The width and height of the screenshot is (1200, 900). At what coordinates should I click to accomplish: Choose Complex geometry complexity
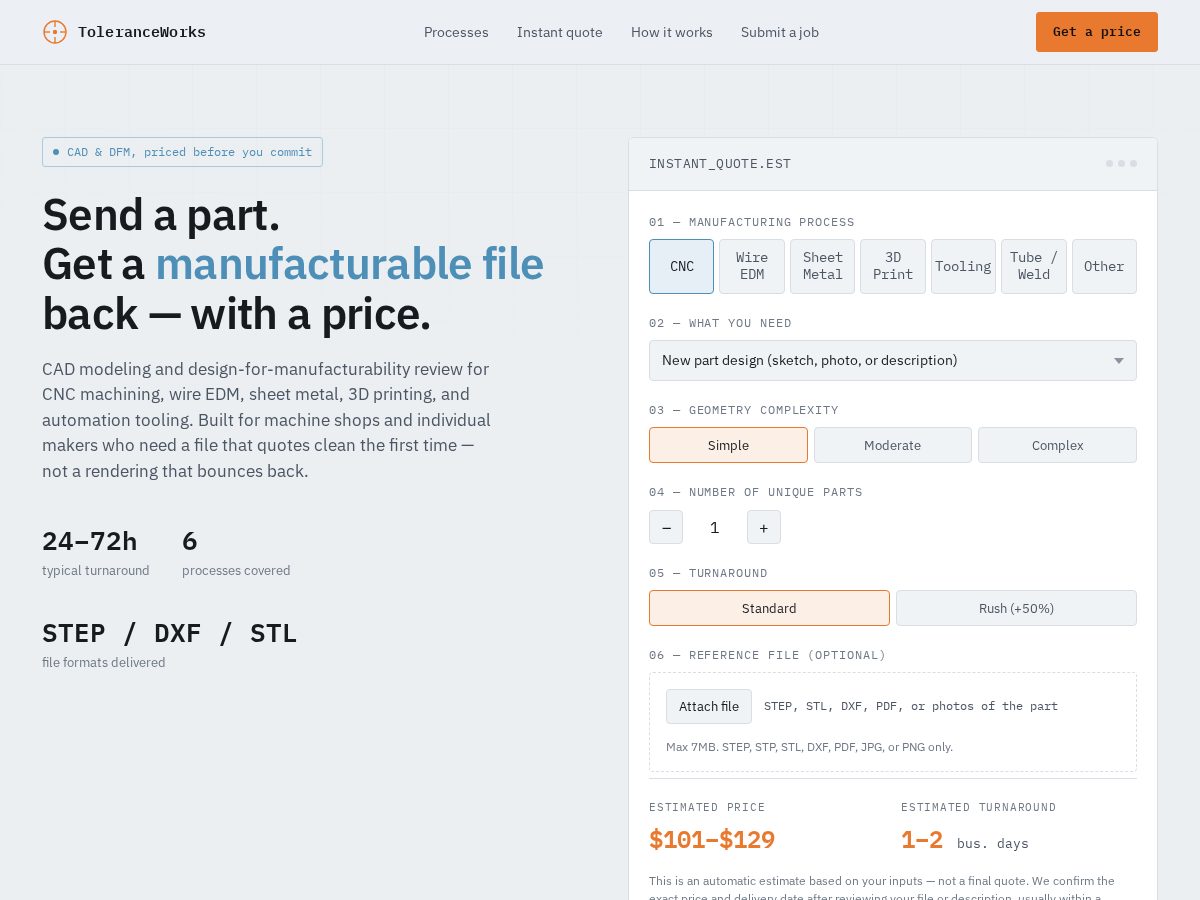[1057, 445]
